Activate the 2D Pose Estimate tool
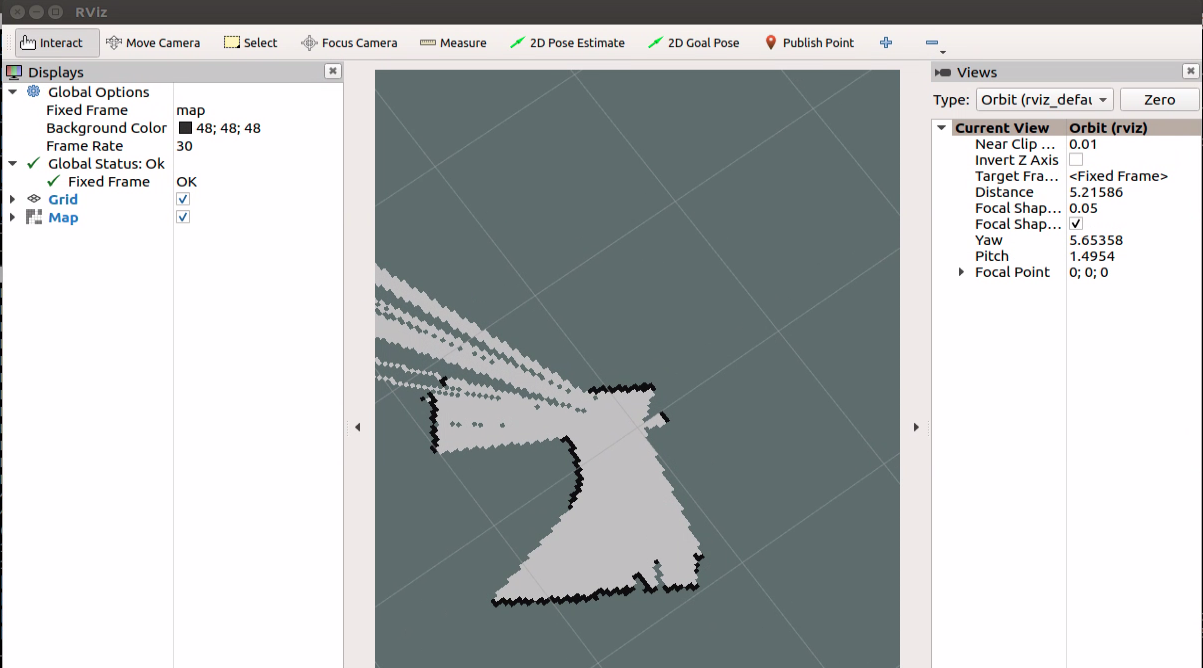 tap(567, 43)
